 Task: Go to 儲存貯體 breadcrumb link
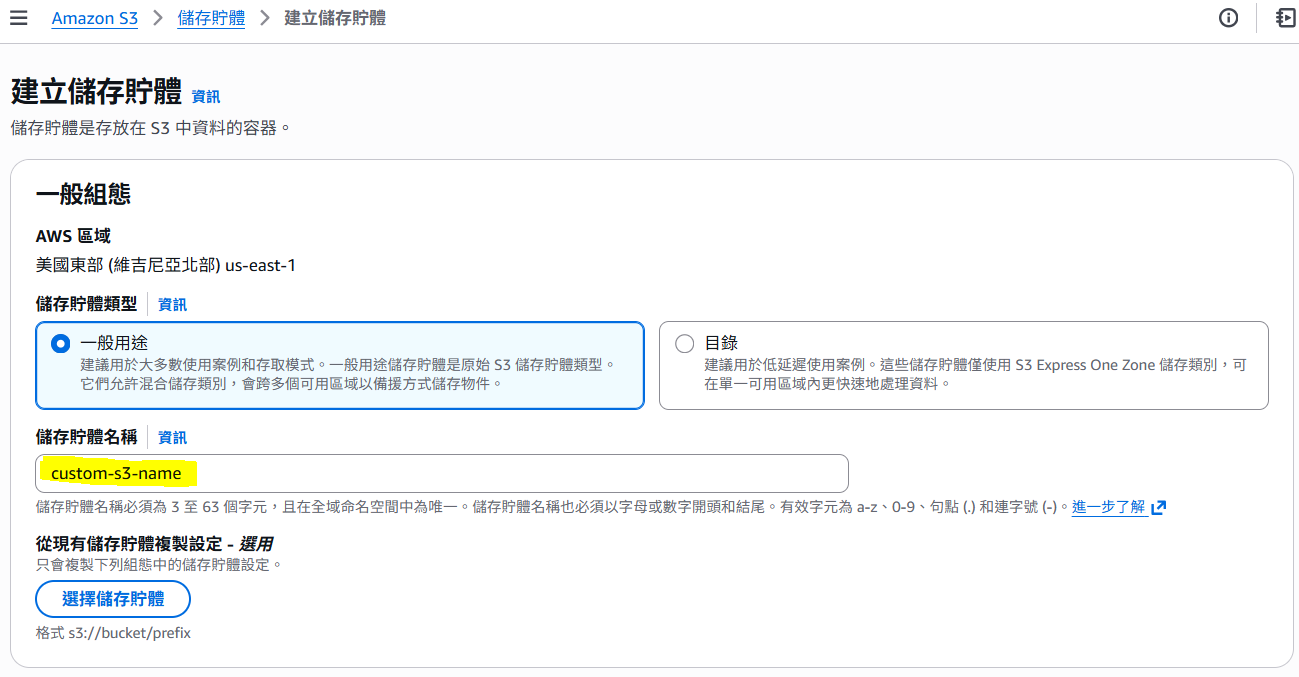click(211, 18)
